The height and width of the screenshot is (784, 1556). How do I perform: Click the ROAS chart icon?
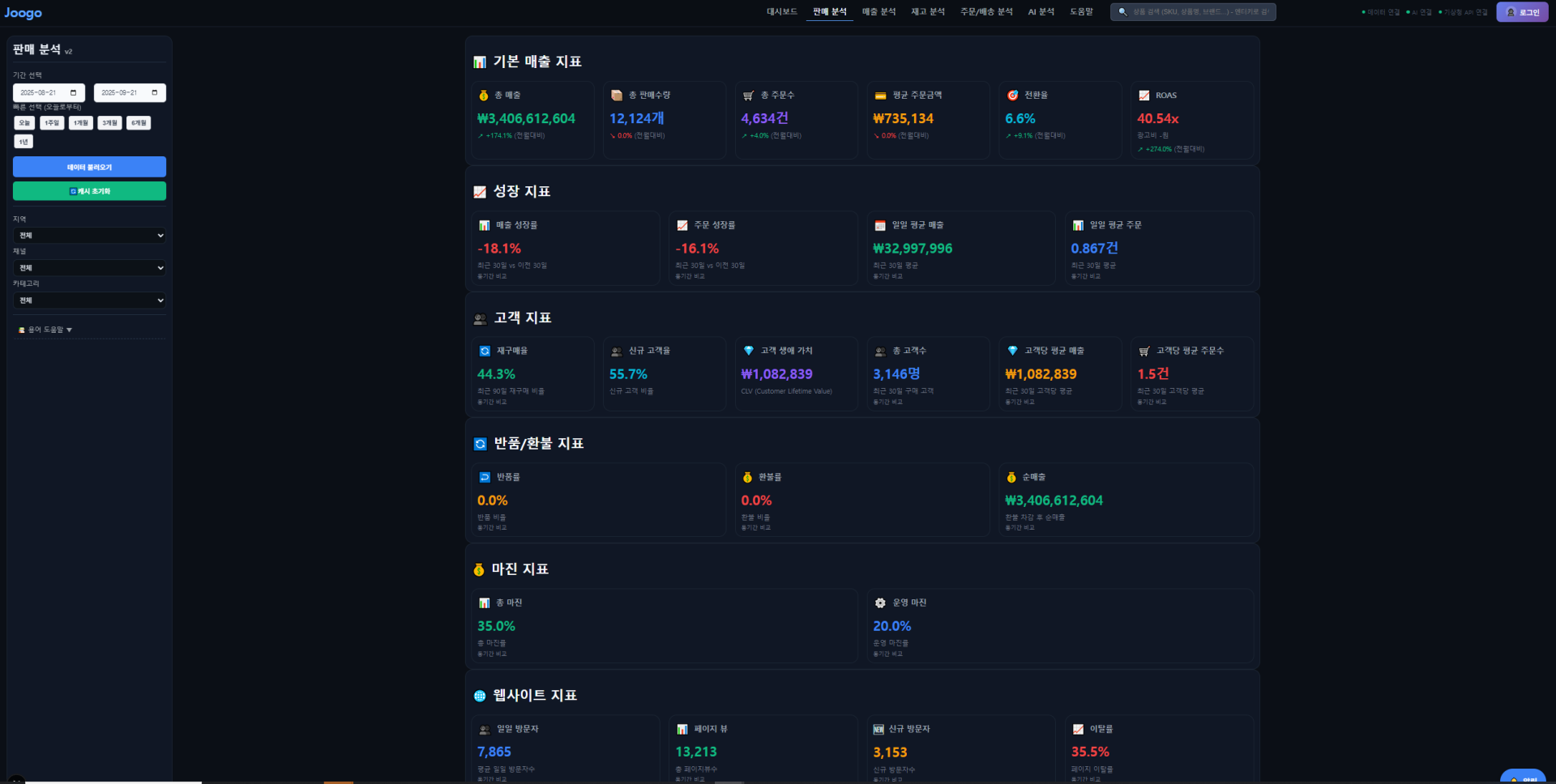pos(1144,96)
